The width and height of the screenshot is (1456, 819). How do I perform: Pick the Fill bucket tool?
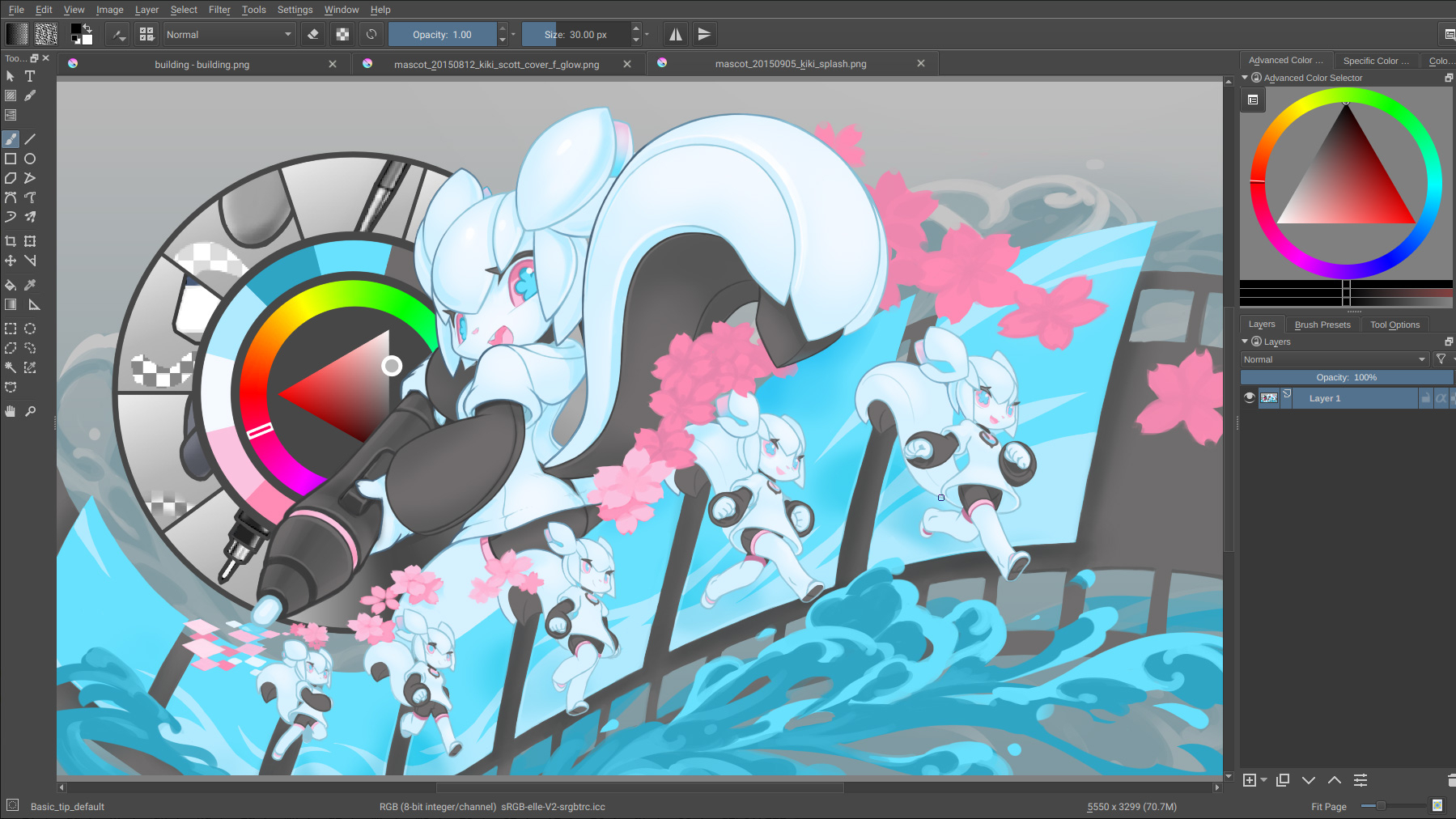pos(11,285)
